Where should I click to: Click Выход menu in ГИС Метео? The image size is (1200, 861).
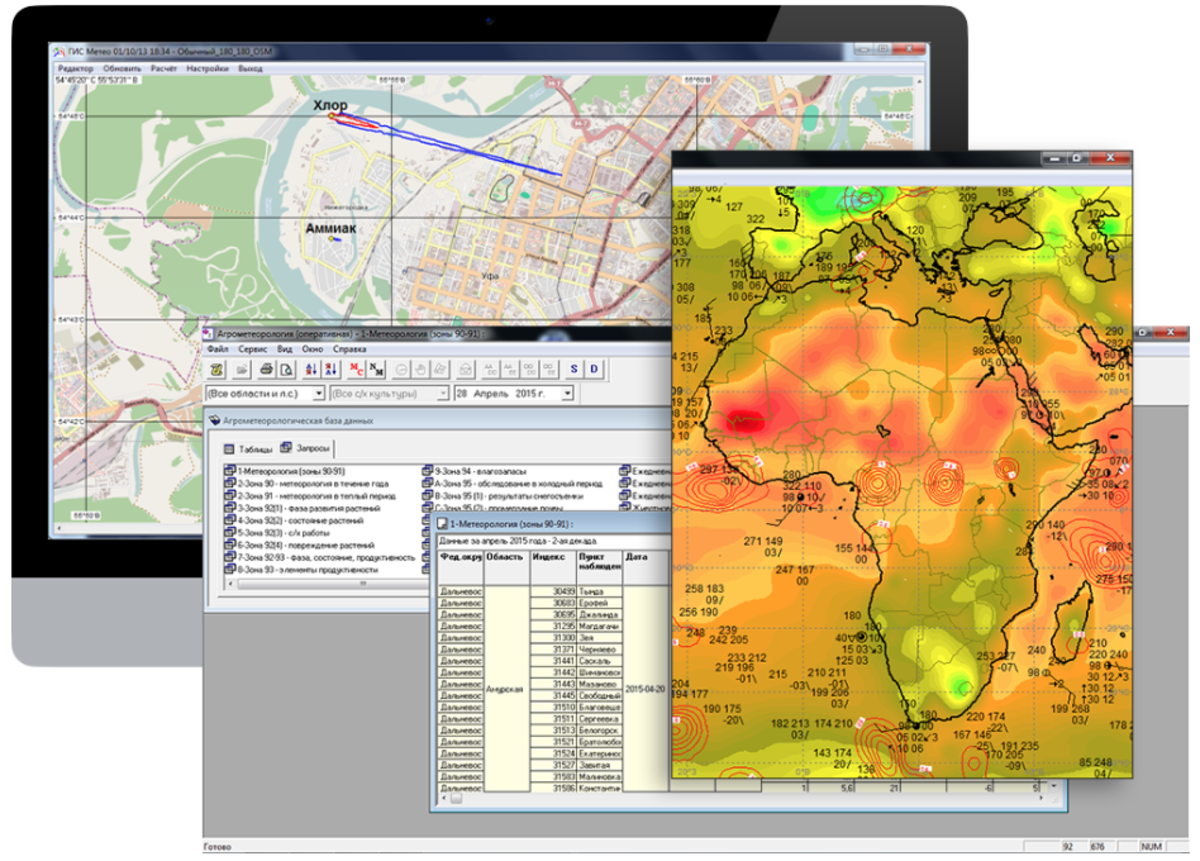[251, 69]
